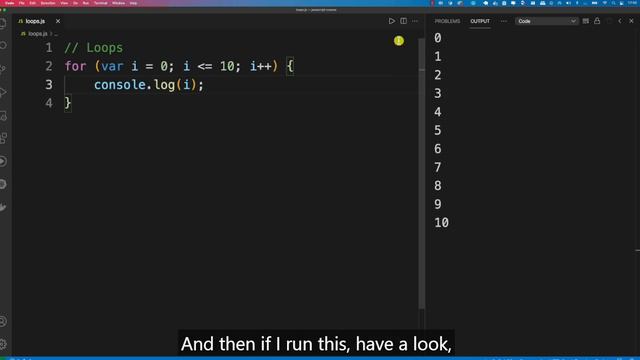Click the output value 0

(438, 38)
